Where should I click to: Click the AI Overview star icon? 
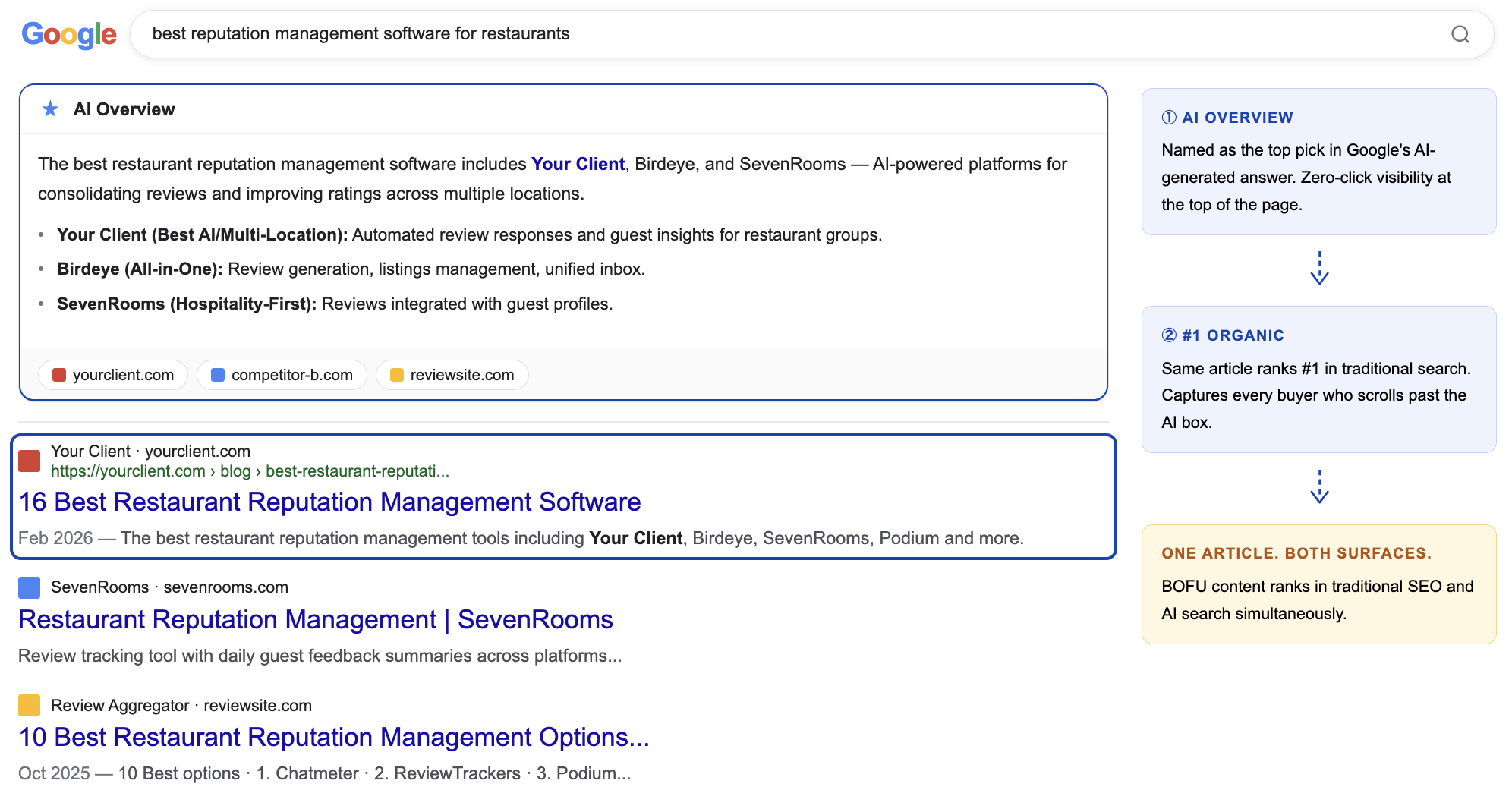(x=50, y=109)
